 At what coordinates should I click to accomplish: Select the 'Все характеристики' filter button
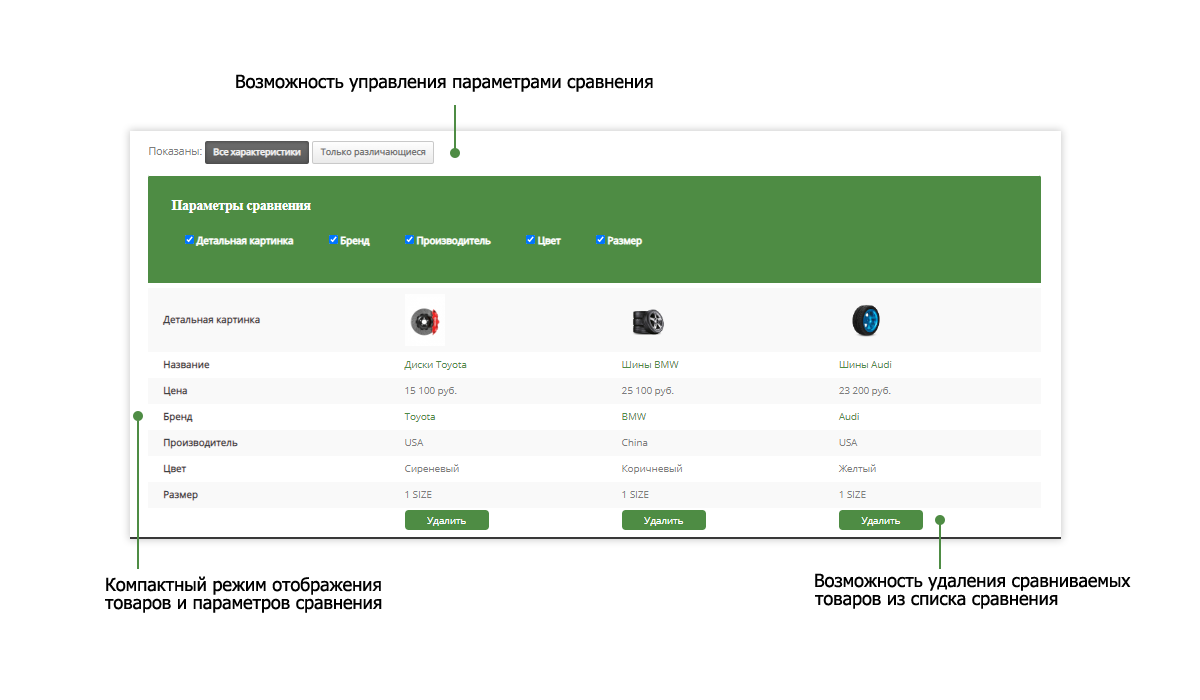pos(257,153)
